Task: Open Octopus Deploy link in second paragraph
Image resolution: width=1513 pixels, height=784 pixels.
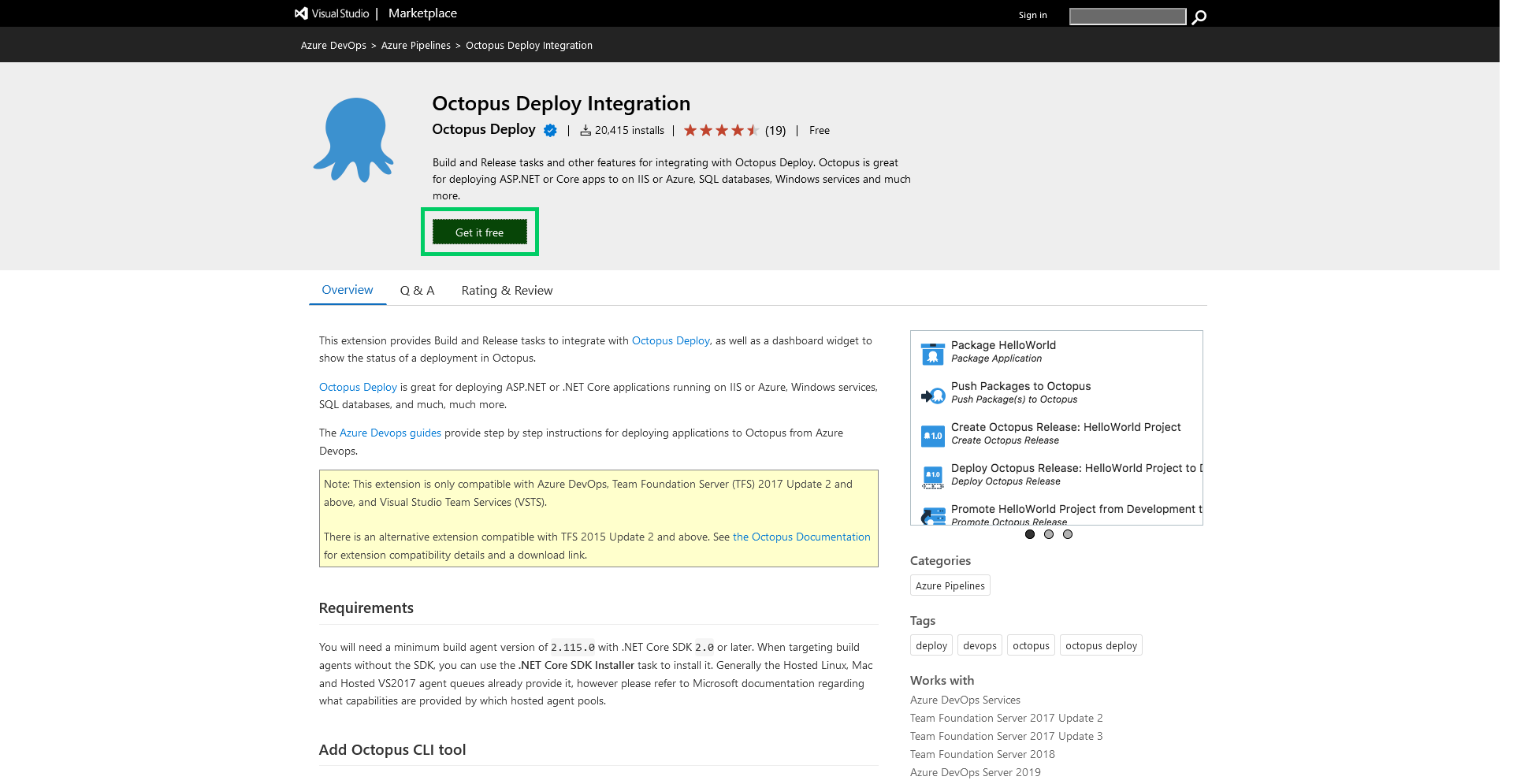Action: click(x=358, y=388)
